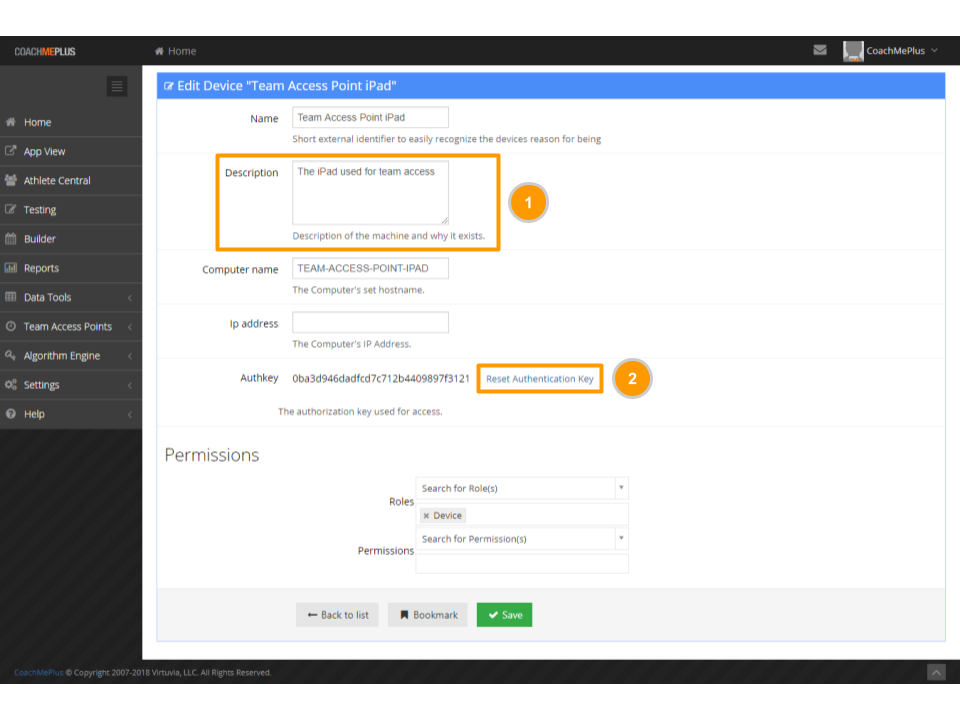Click the CoachMePlus user avatar
The width and height of the screenshot is (960, 720).
[x=853, y=51]
